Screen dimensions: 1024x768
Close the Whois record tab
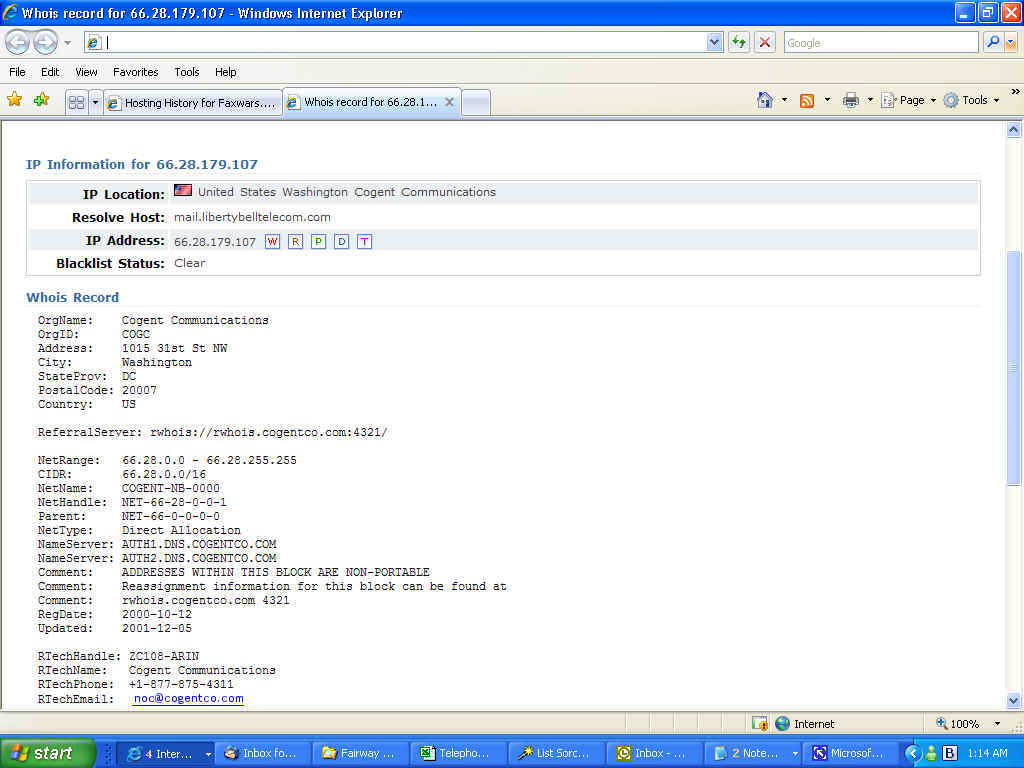449,102
